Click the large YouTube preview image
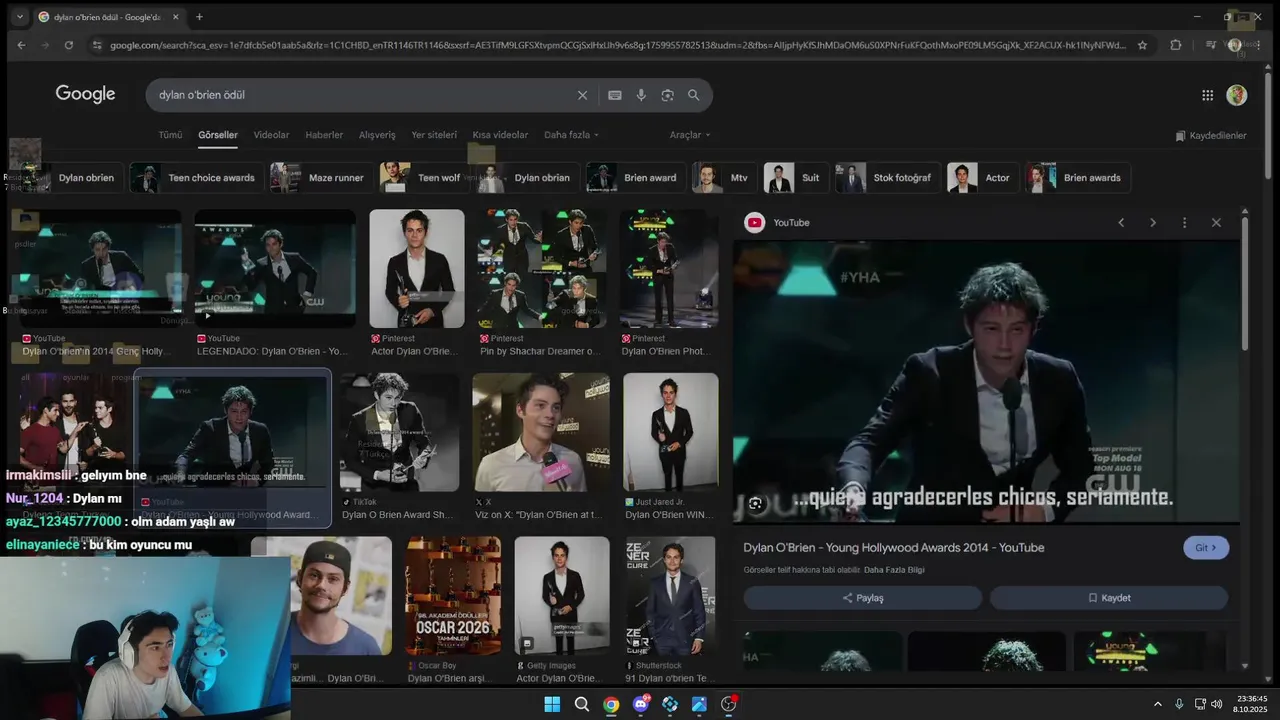1280x720 pixels. coord(986,382)
